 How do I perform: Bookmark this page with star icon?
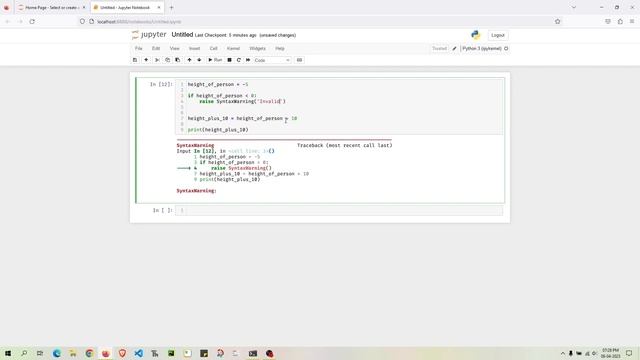tap(558, 21)
